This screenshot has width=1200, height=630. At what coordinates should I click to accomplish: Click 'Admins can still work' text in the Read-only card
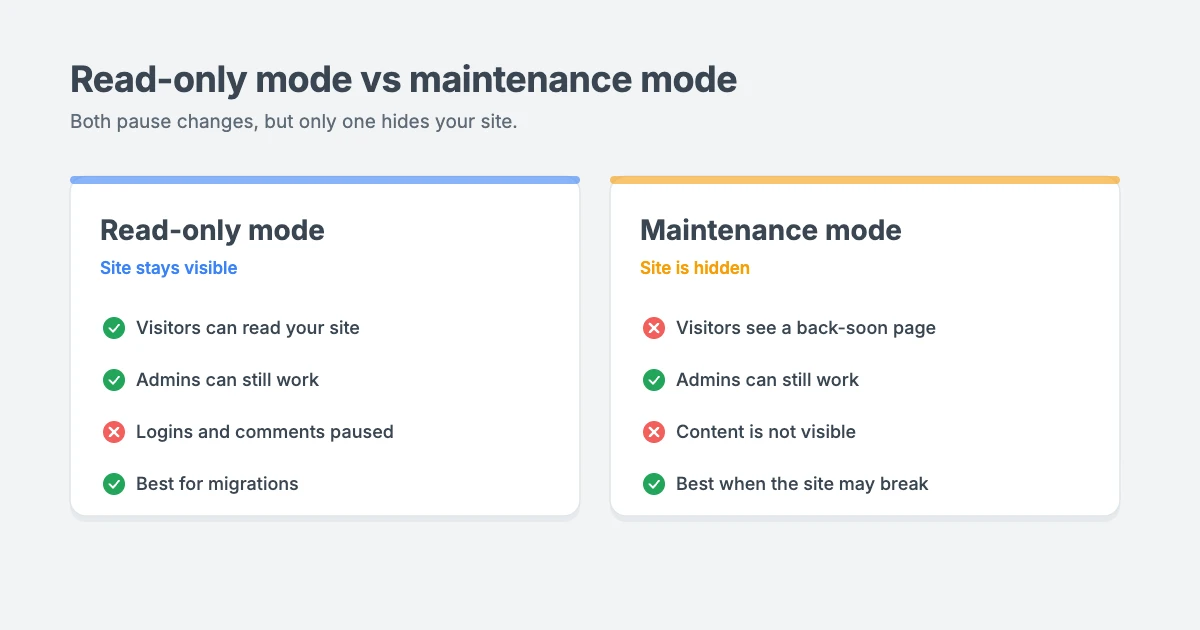coord(228,380)
